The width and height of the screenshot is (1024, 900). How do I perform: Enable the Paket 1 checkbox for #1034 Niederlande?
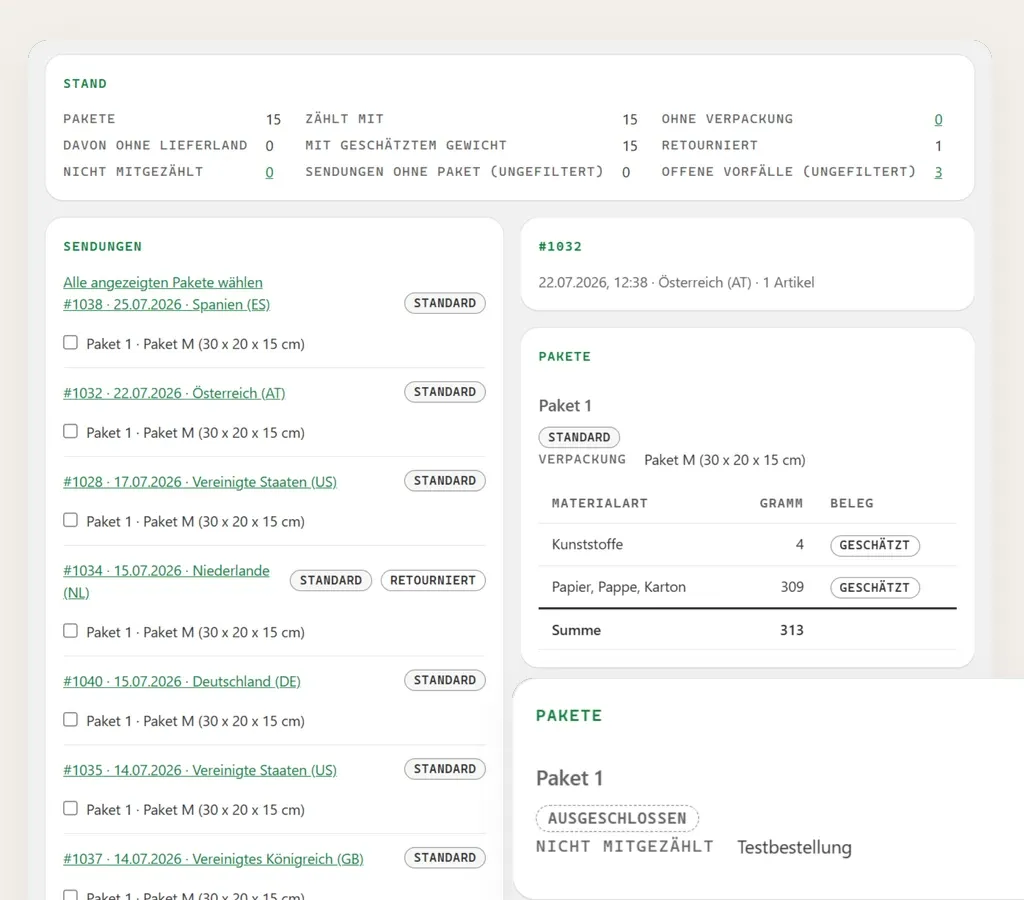71,631
